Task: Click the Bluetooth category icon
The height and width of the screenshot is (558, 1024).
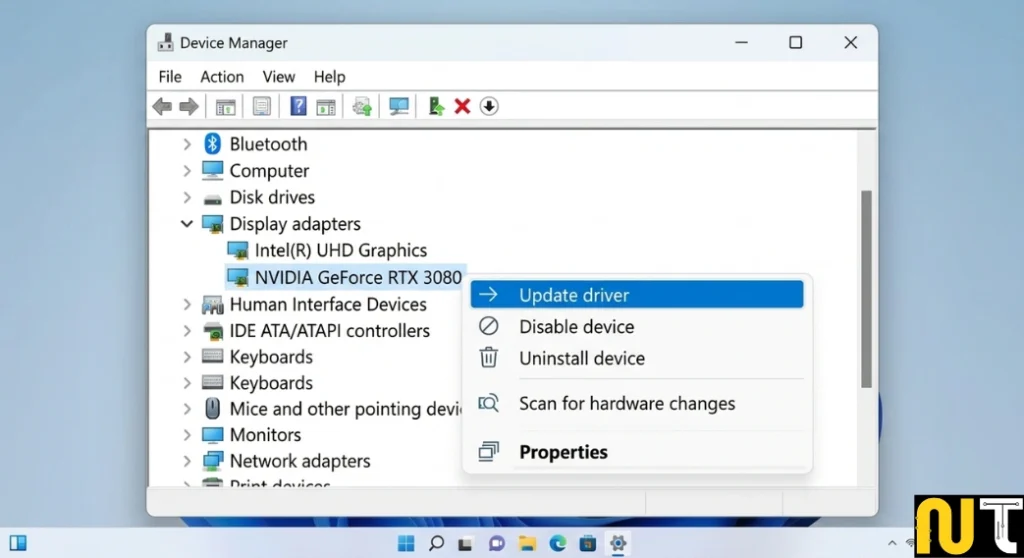Action: [212, 144]
